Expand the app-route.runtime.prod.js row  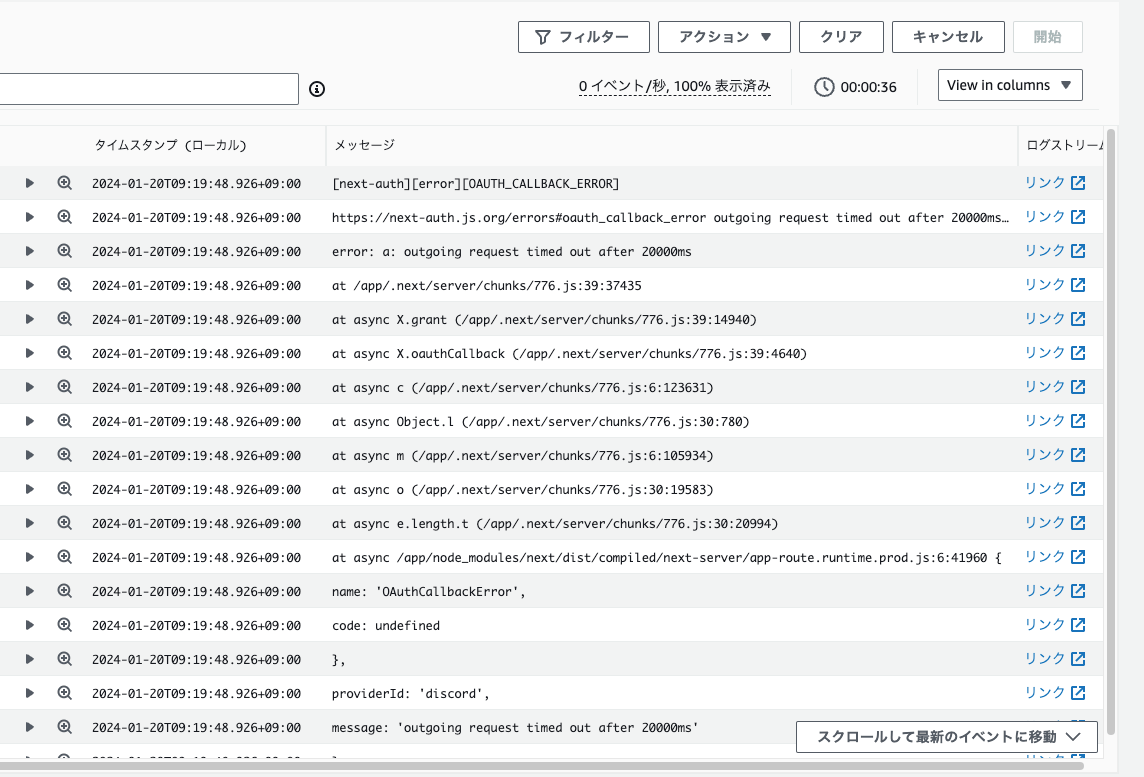pyautogui.click(x=29, y=557)
